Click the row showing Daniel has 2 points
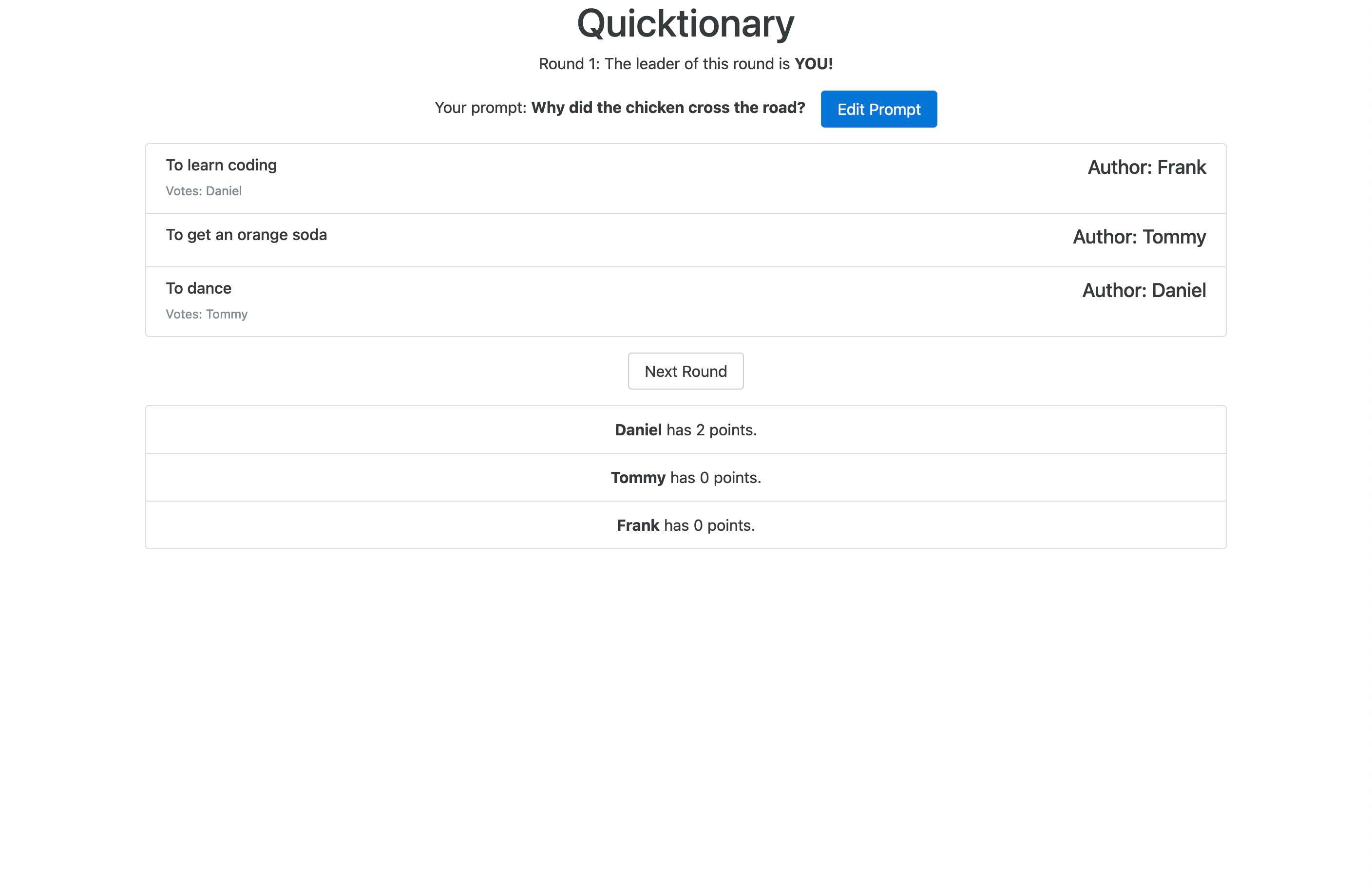 tap(686, 429)
